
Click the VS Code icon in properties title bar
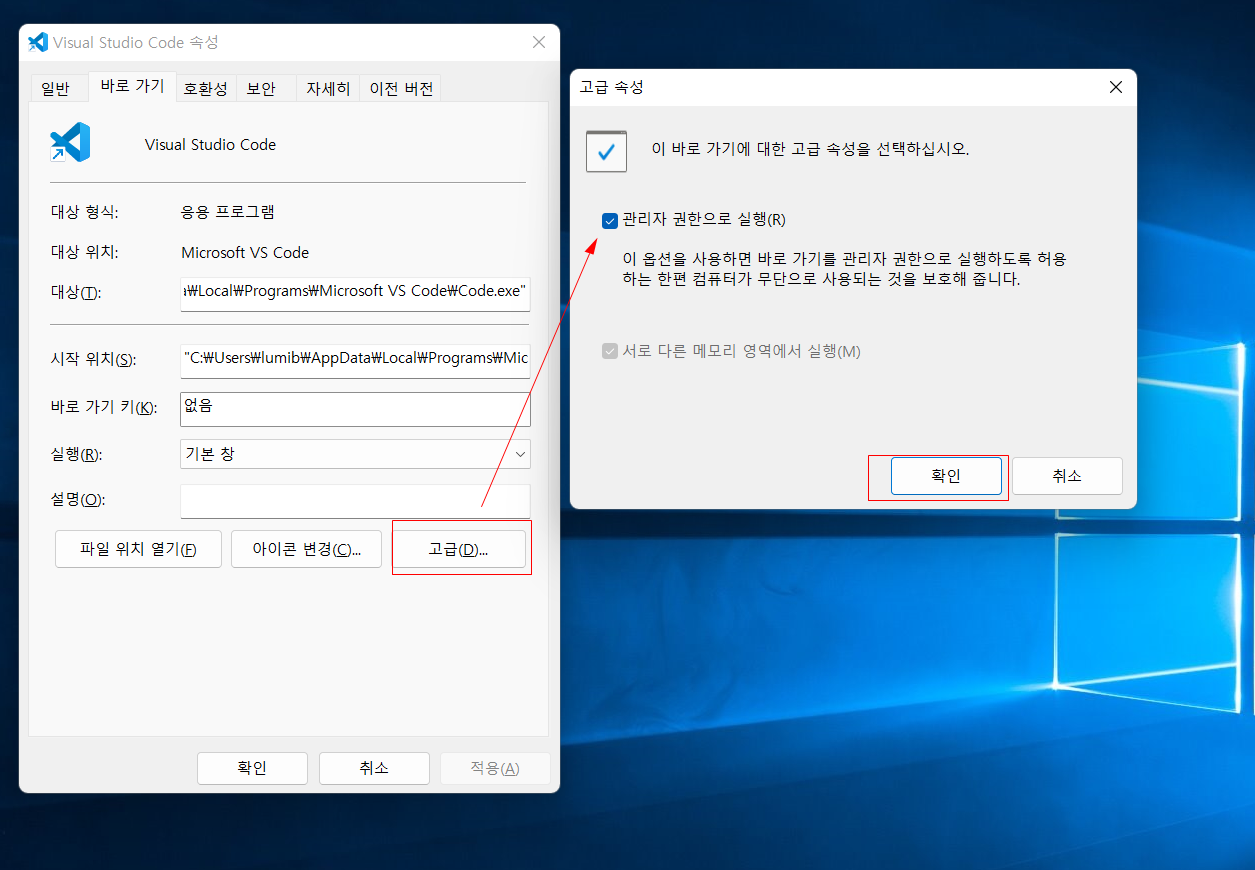coord(38,42)
